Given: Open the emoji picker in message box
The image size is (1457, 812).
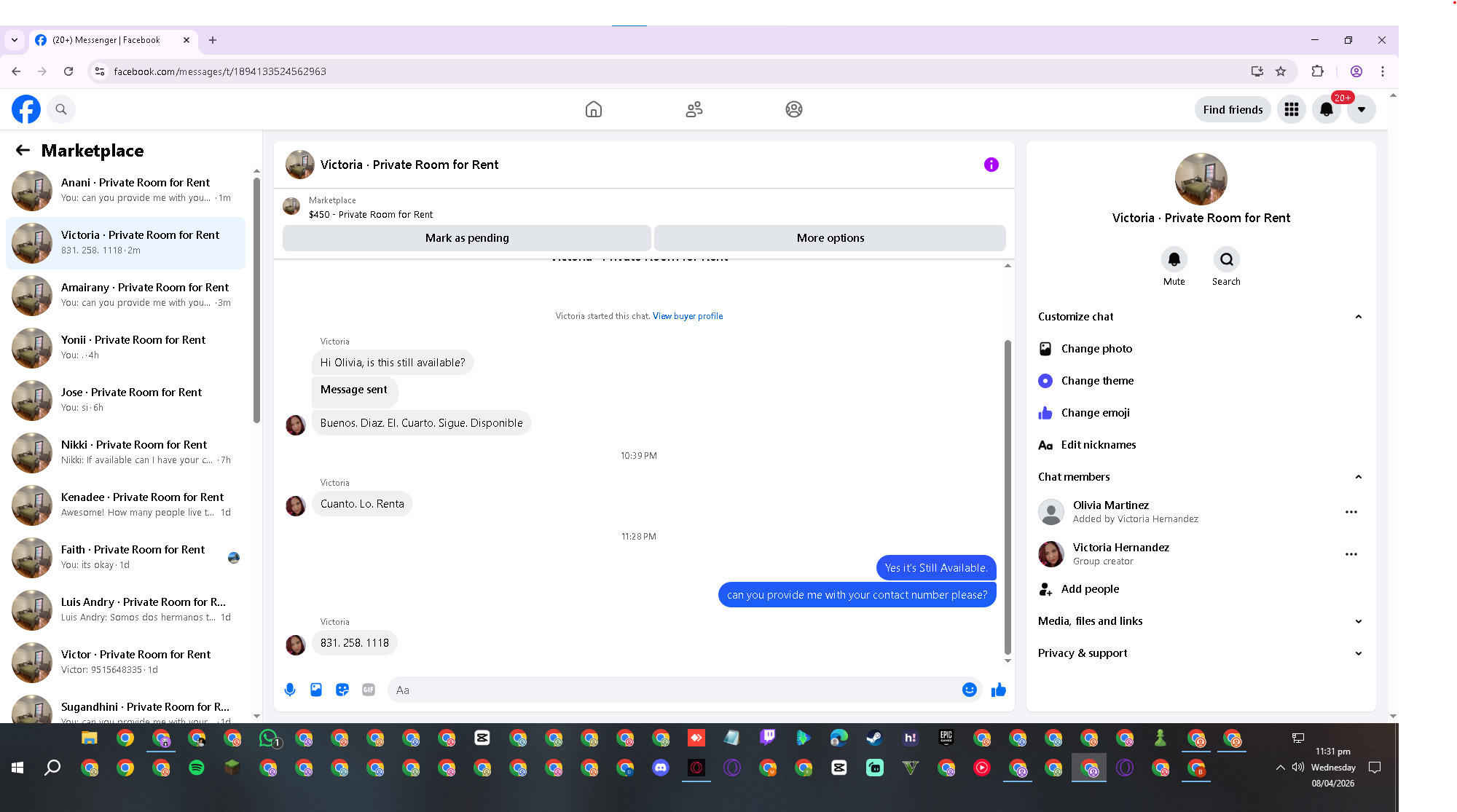Looking at the screenshot, I should point(969,690).
